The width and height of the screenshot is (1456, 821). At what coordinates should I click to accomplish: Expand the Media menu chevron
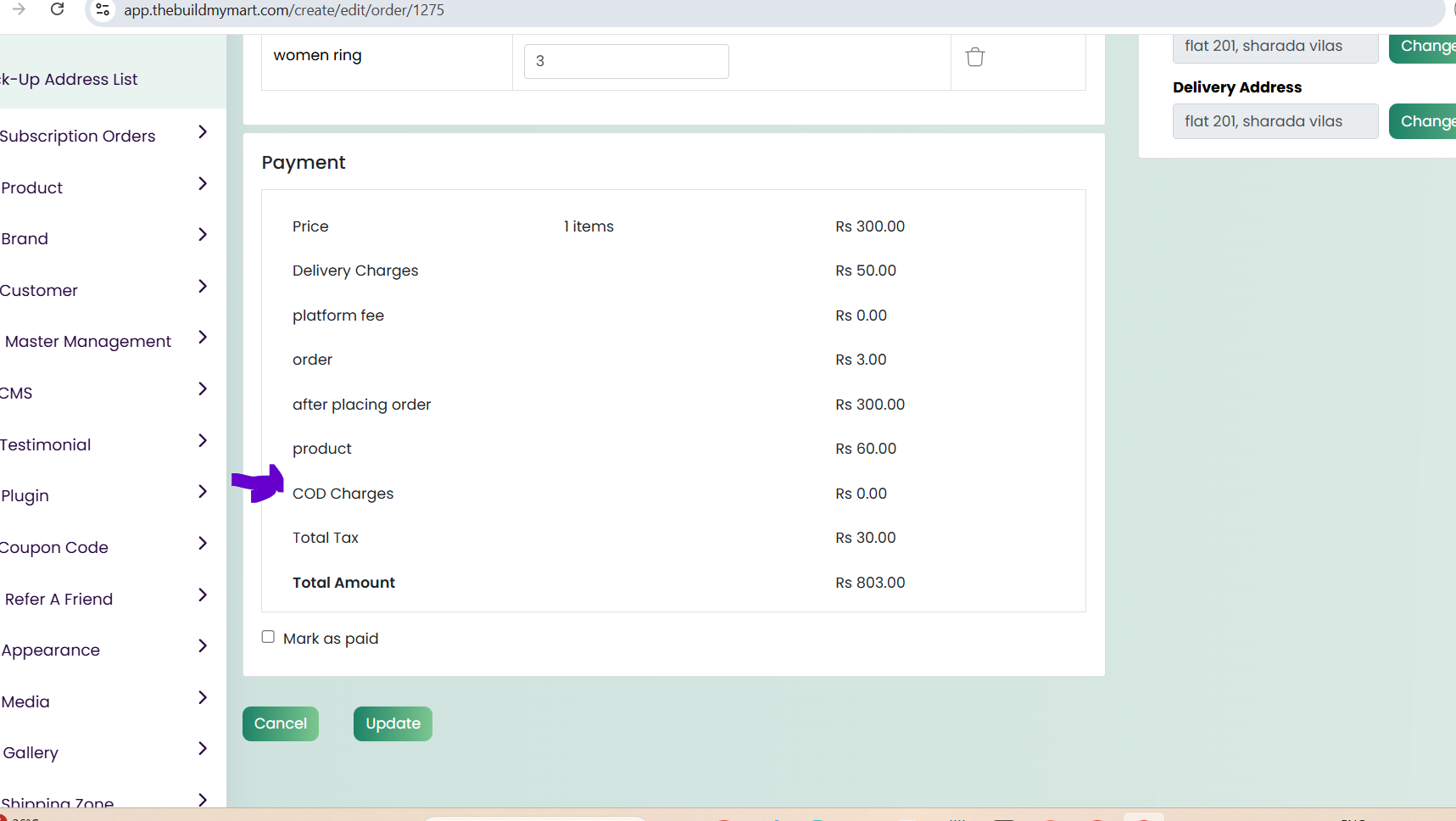[203, 697]
